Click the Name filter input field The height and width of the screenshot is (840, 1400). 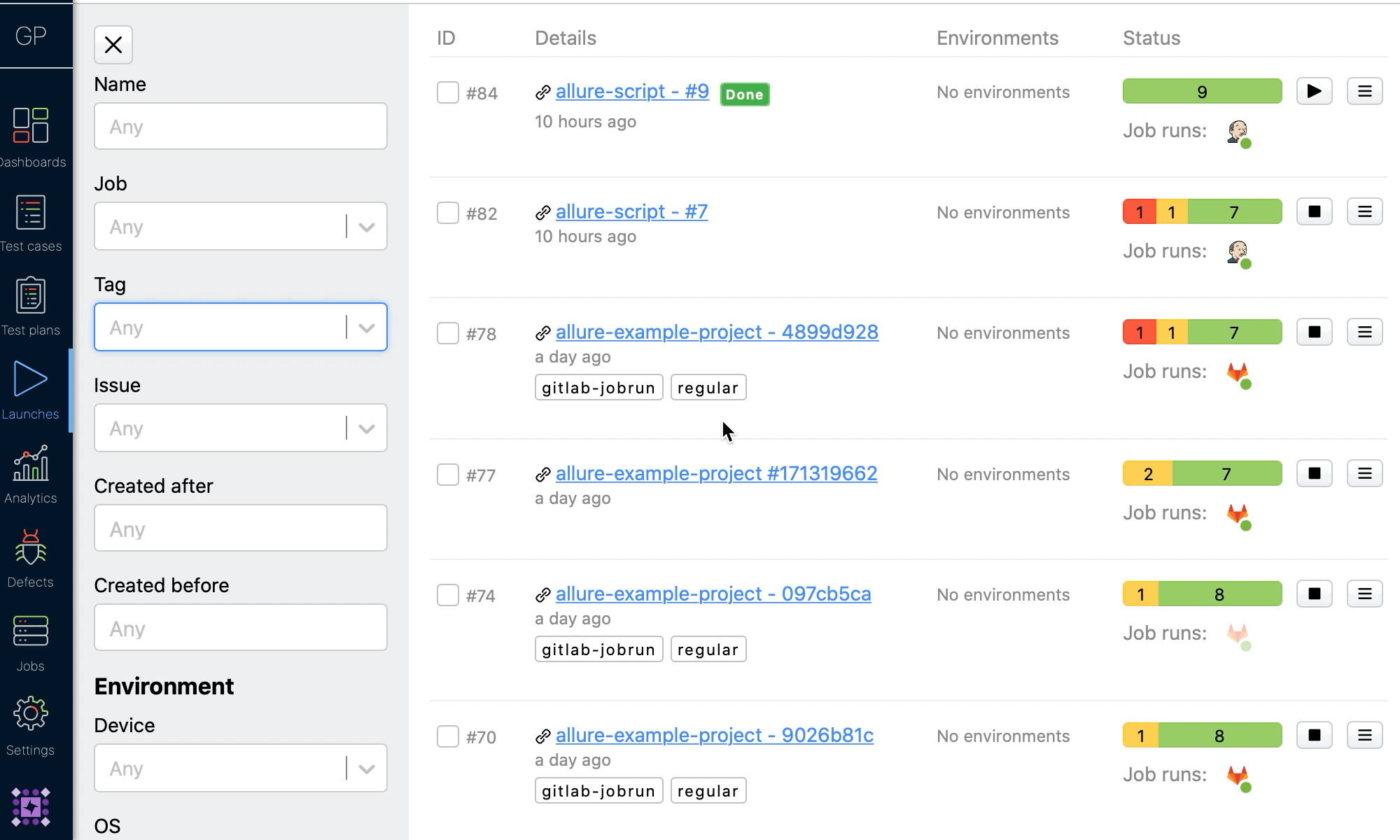[240, 126]
